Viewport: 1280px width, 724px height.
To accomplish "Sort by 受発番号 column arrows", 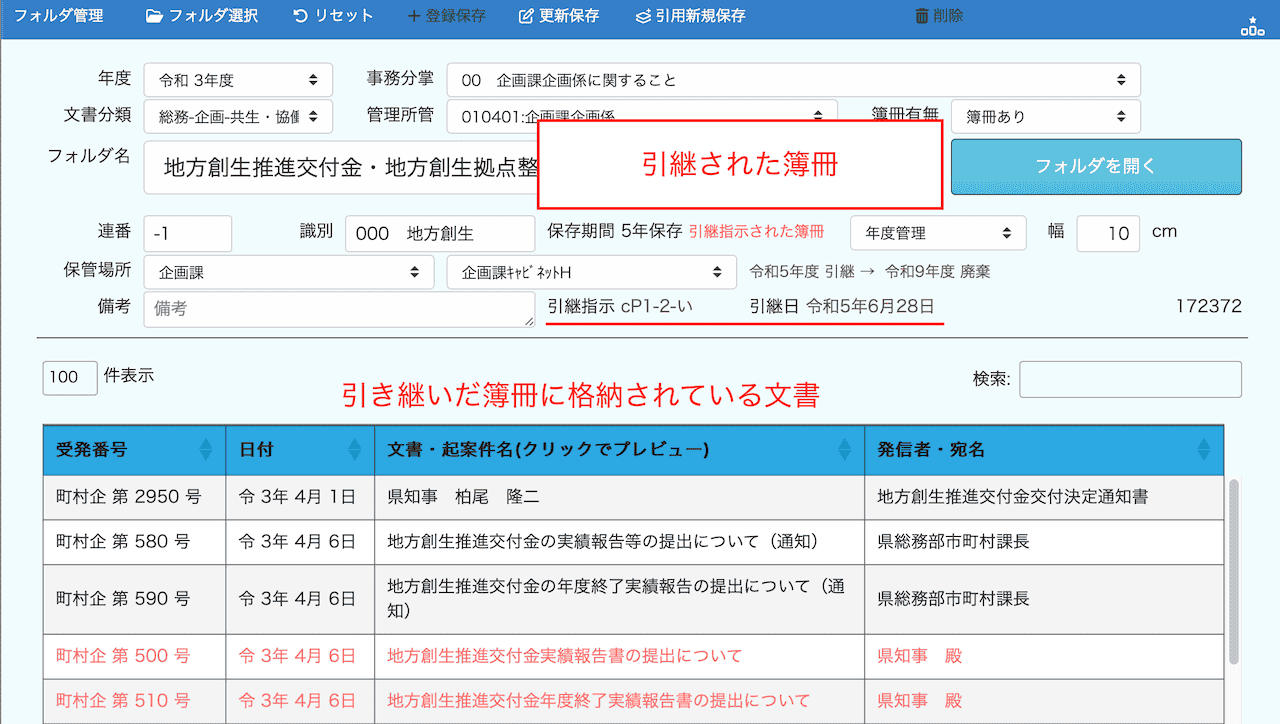I will [x=206, y=450].
